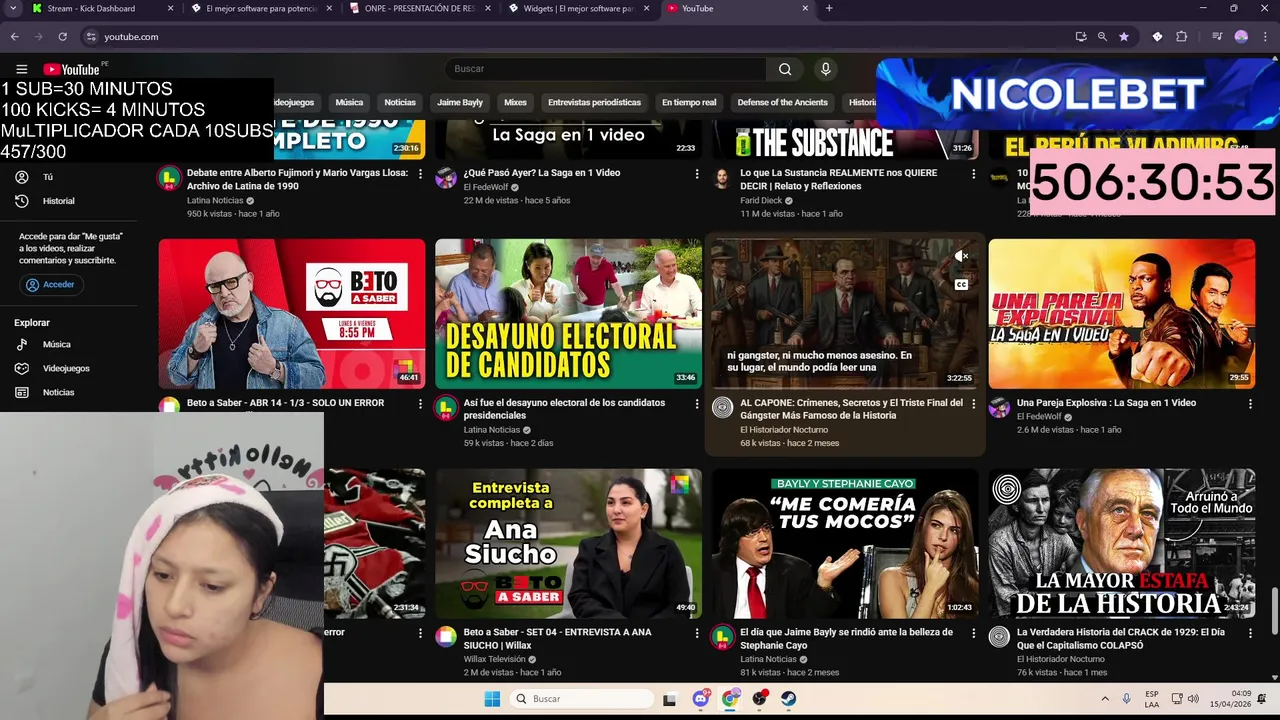
Task: Open Beto a Saber - ABR 14 title
Action: [285, 403]
